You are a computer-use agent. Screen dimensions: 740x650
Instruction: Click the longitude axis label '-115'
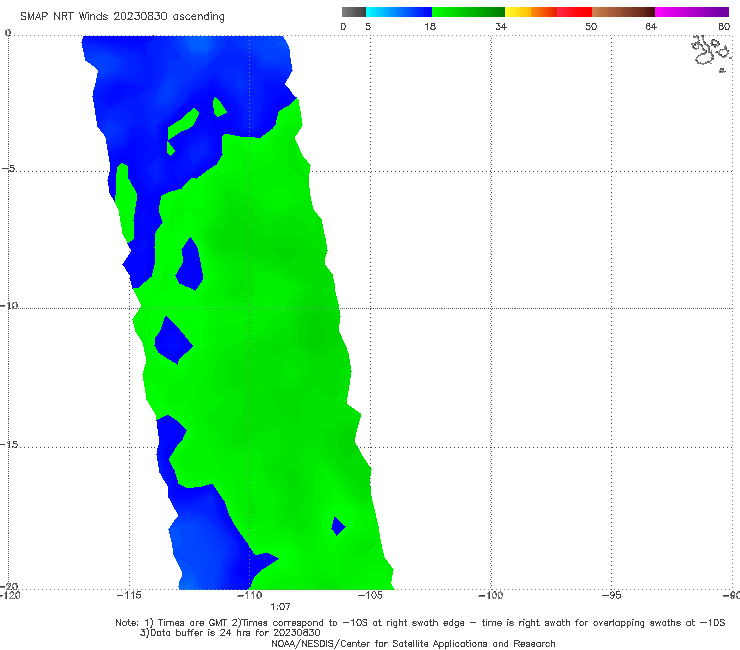pyautogui.click(x=129, y=595)
